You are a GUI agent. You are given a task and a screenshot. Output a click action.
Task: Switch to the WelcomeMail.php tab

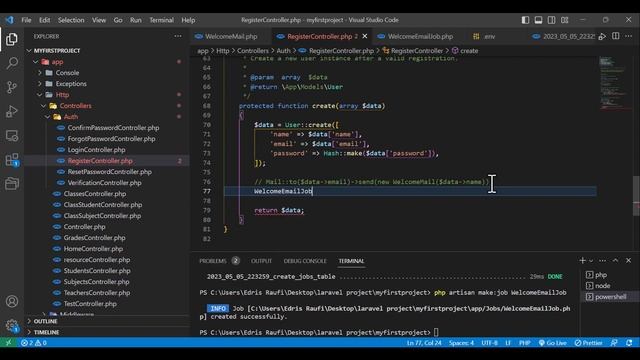pos(231,36)
